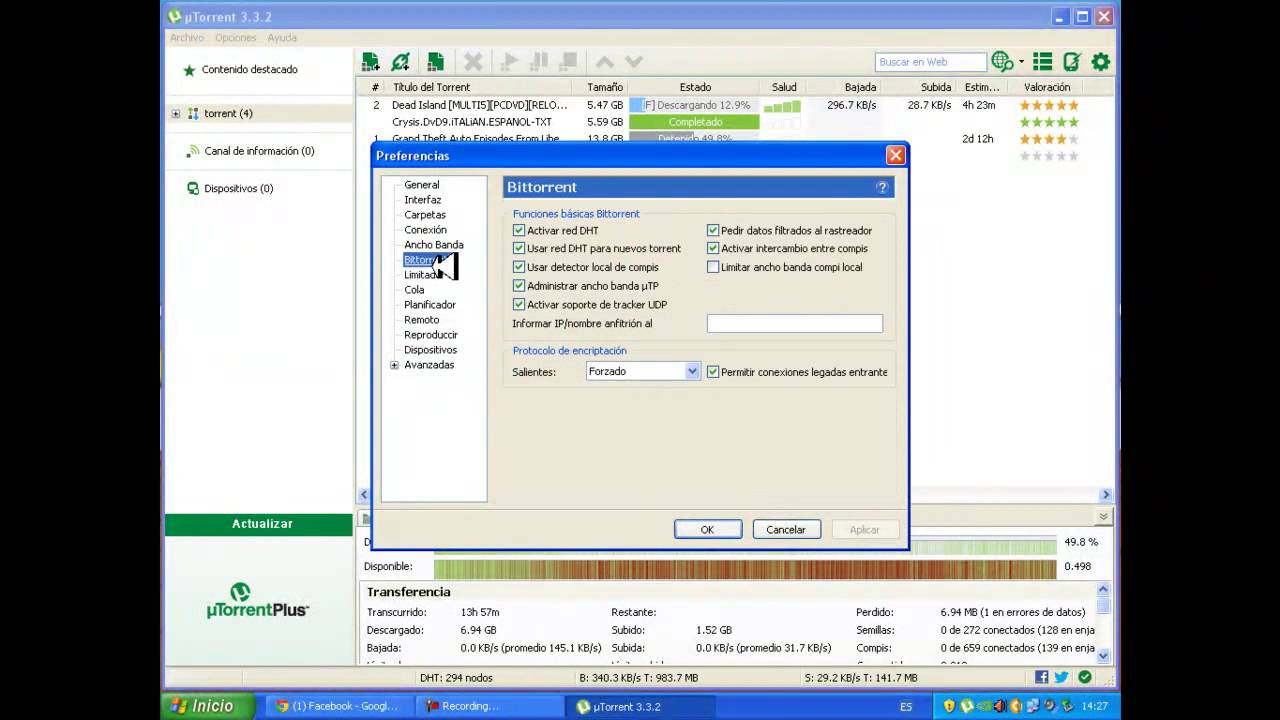Screen dimensions: 1280x720
Task: Toggle Activar soporte de tracker UDP
Action: click(x=519, y=304)
